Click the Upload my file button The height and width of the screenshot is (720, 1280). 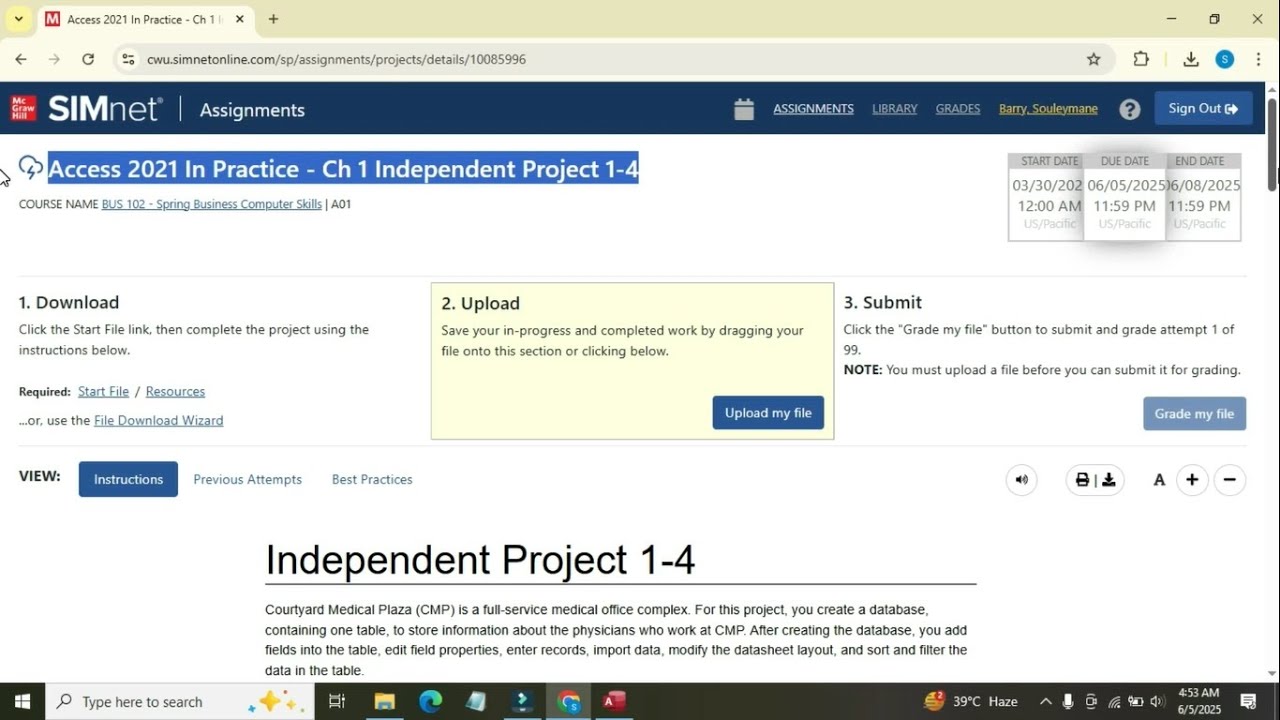pos(768,413)
